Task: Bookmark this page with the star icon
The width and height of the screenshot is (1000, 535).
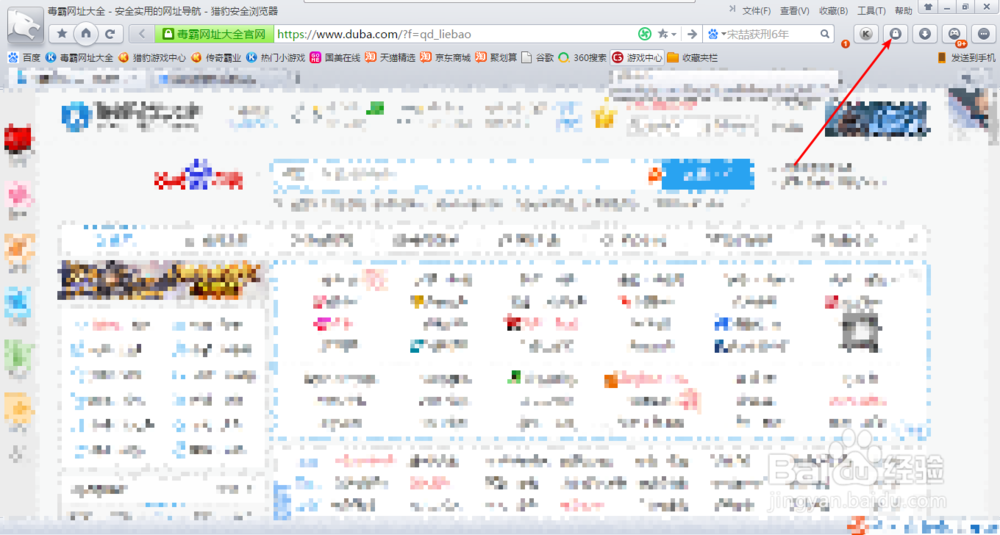Action: pyautogui.click(x=663, y=34)
